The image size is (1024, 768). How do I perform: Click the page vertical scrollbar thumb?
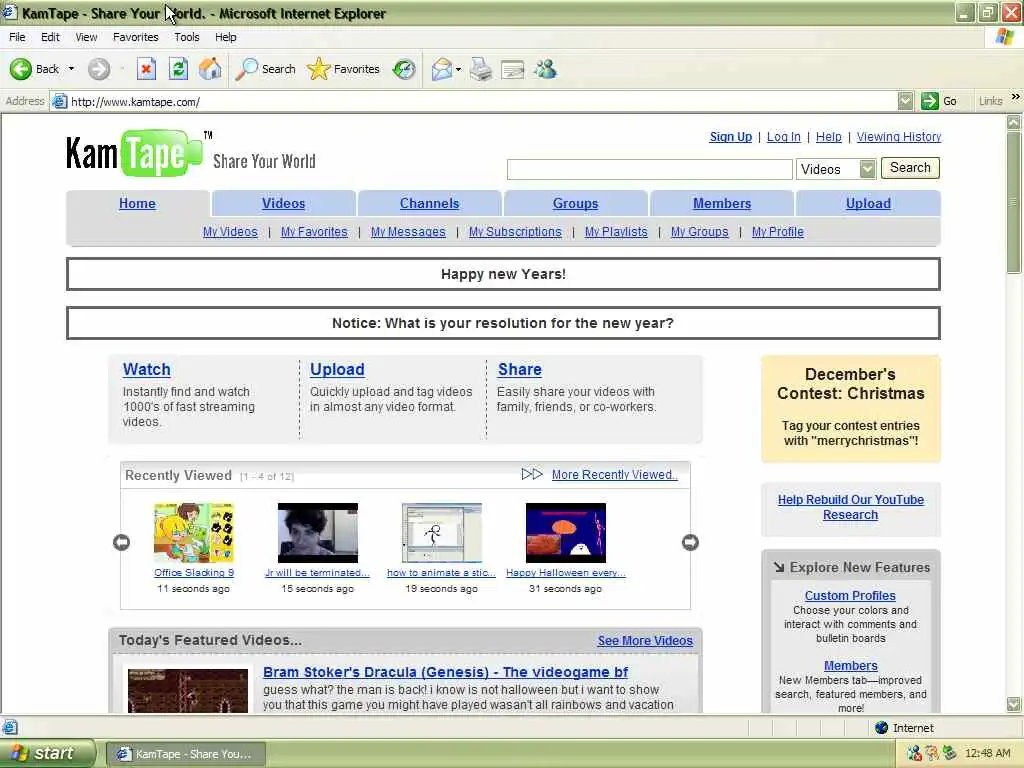point(1014,202)
